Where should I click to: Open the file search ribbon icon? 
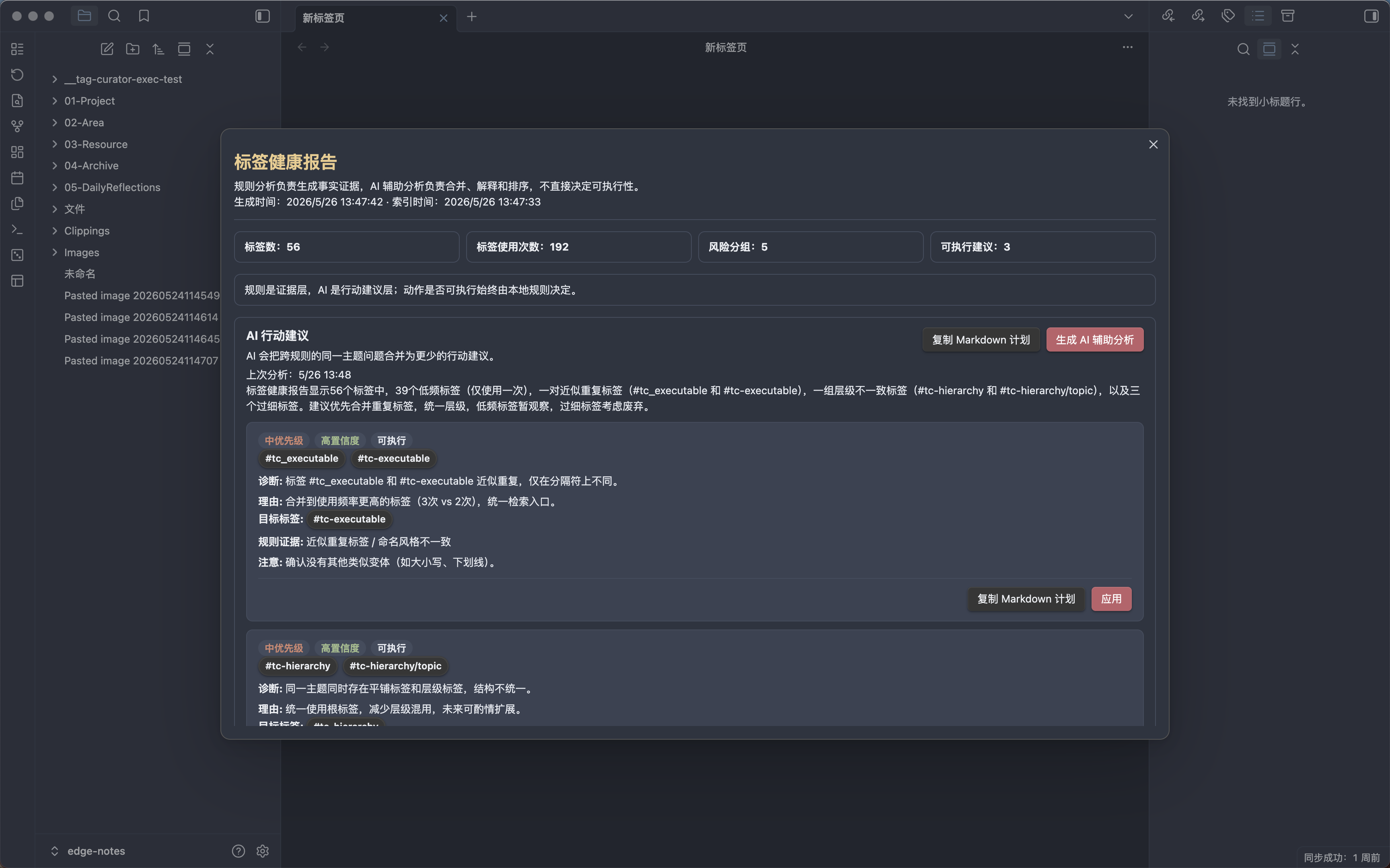tap(17, 101)
